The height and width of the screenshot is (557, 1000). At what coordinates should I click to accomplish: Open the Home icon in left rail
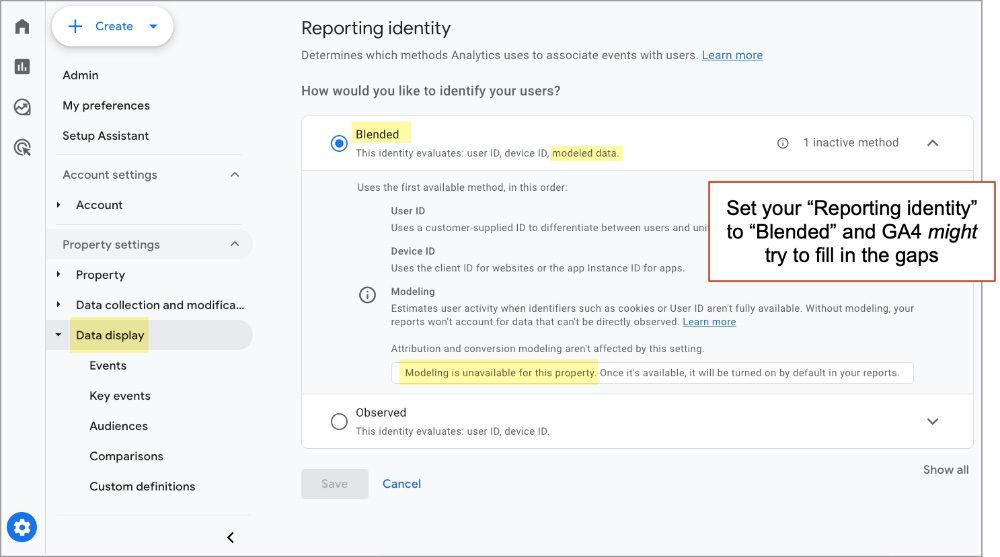pyautogui.click(x=22, y=26)
